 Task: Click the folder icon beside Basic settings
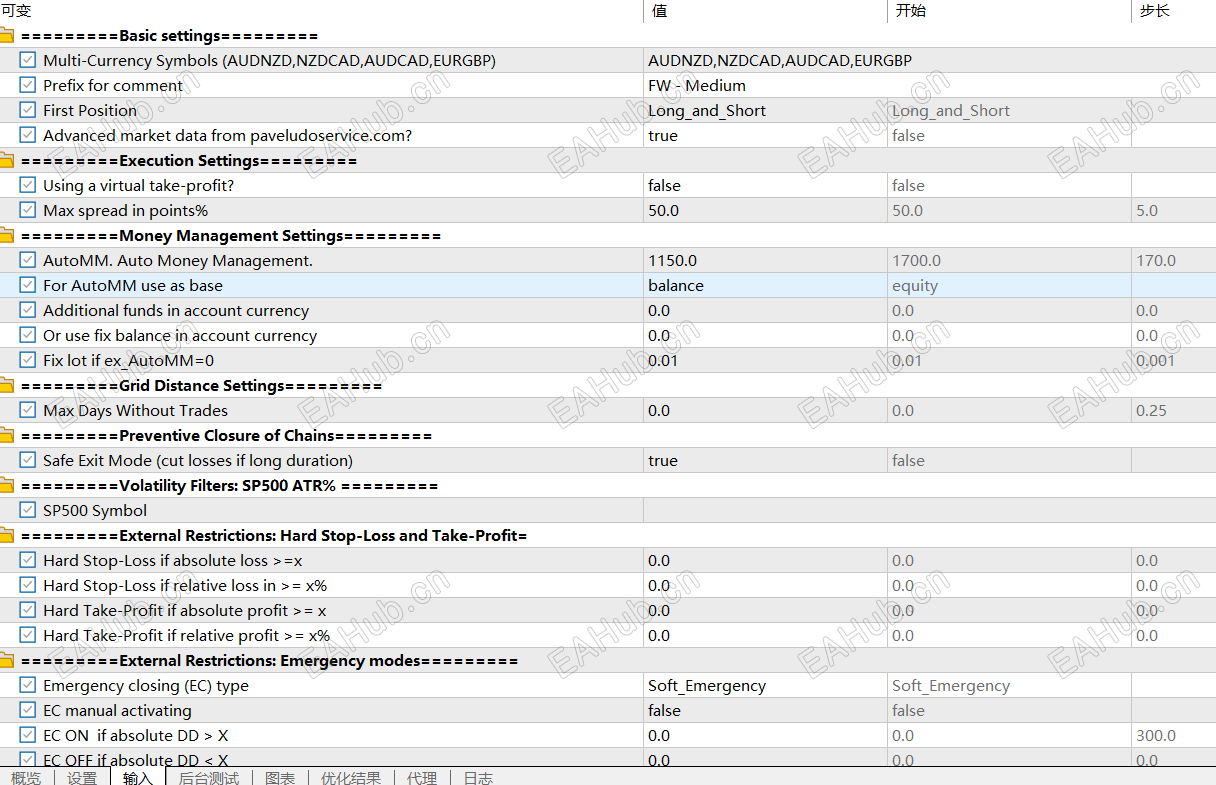[10, 35]
